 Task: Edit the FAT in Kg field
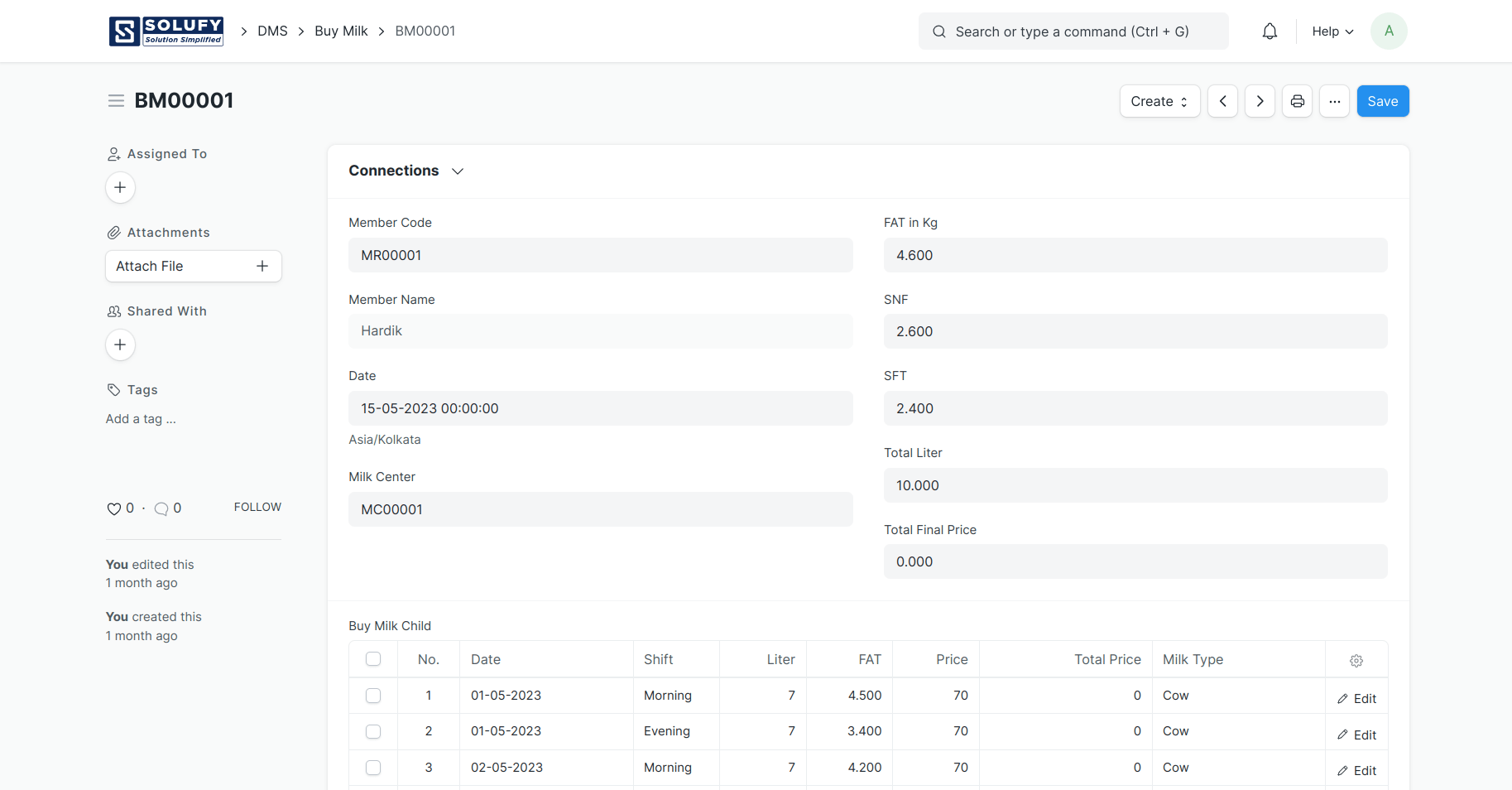[x=1135, y=255]
